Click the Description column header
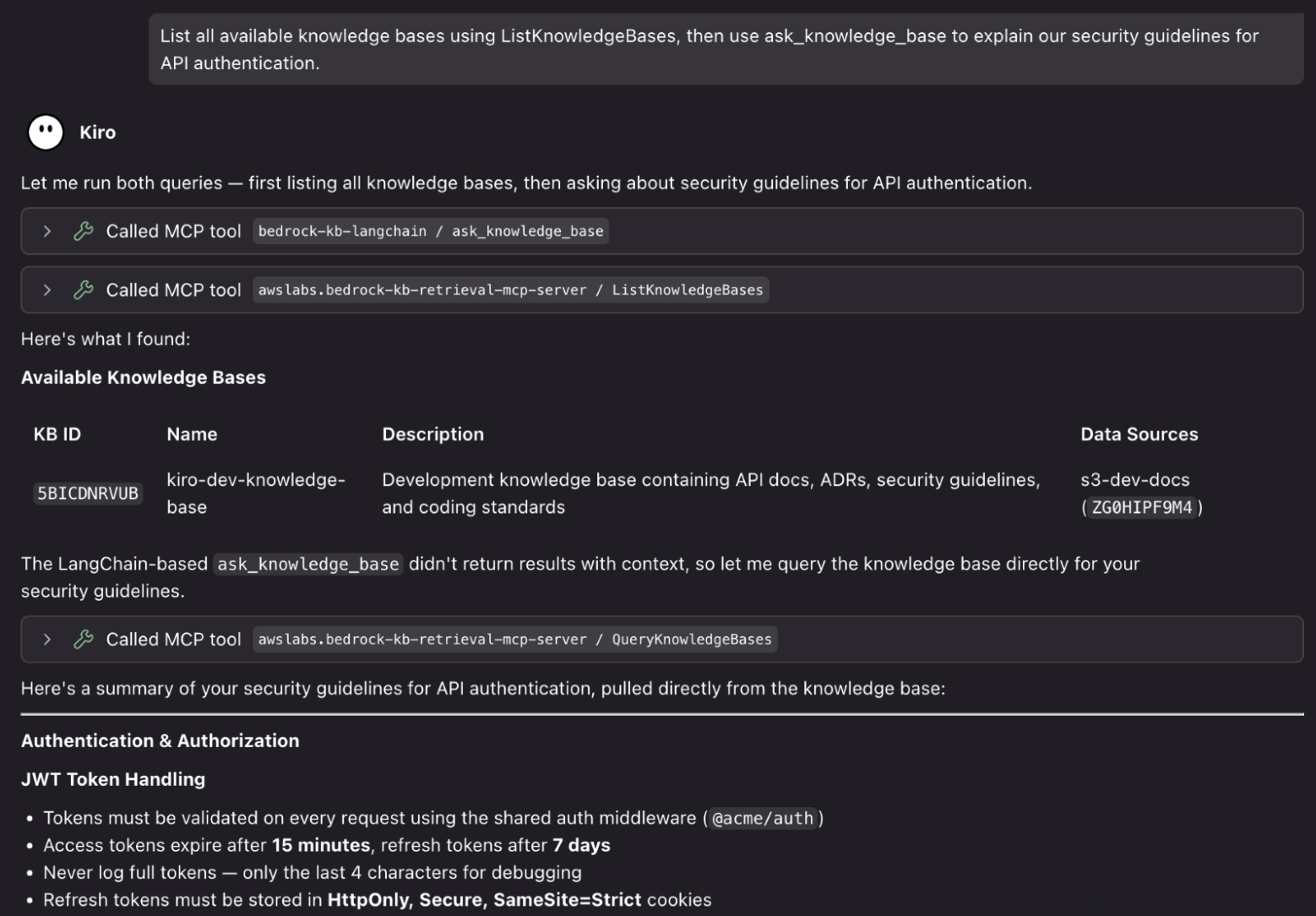Image resolution: width=1316 pixels, height=916 pixels. click(x=432, y=434)
